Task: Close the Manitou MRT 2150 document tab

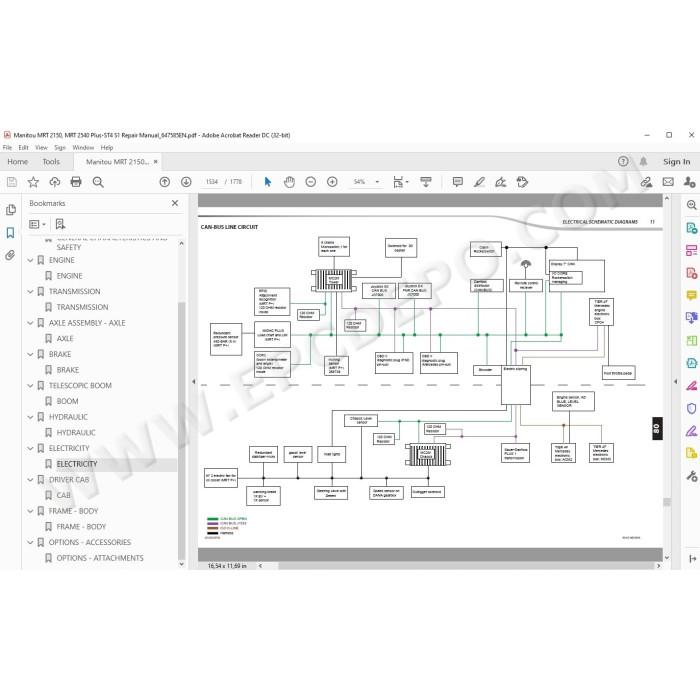Action: point(155,162)
